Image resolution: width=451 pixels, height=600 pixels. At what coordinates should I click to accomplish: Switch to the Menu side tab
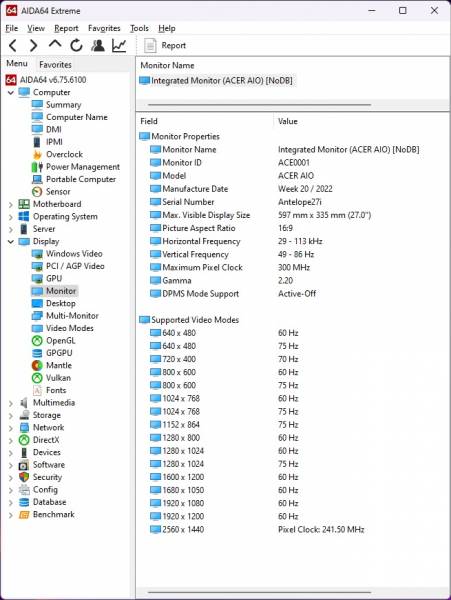coord(17,64)
